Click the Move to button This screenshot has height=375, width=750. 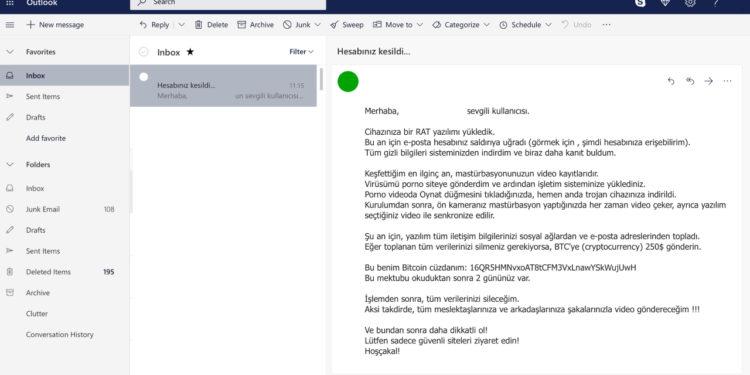(x=393, y=25)
